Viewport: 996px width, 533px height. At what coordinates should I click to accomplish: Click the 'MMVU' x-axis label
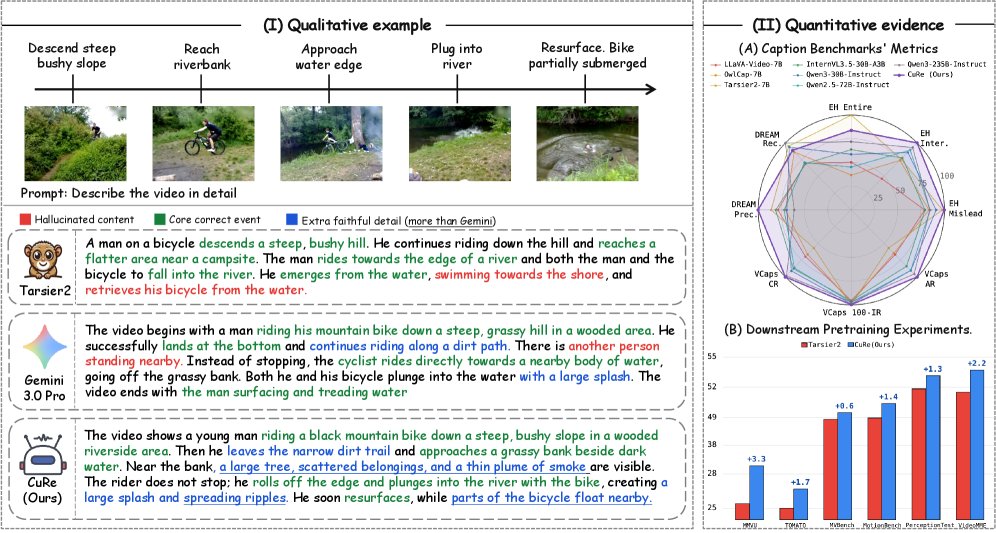click(750, 527)
